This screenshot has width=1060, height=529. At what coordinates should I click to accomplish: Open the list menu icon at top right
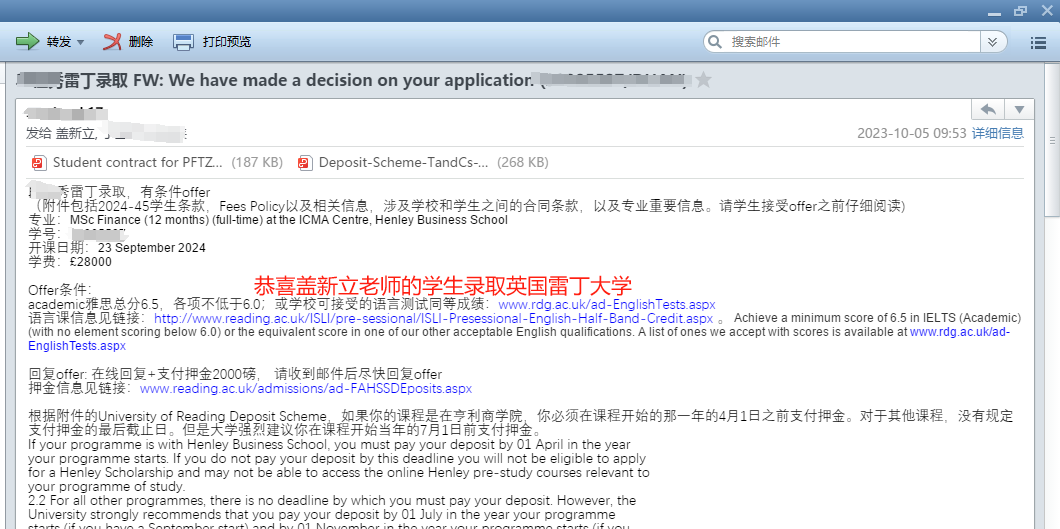point(1038,42)
